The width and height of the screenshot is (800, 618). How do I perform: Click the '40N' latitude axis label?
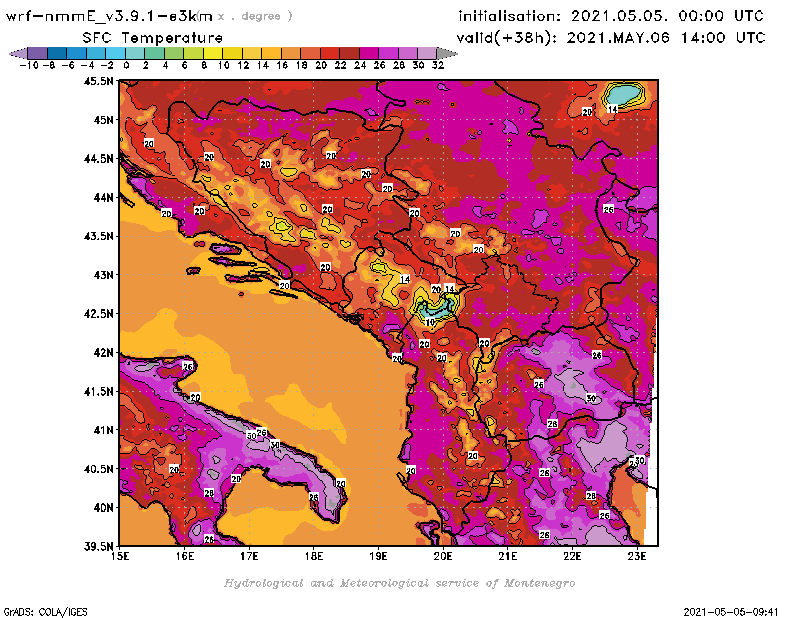[104, 508]
